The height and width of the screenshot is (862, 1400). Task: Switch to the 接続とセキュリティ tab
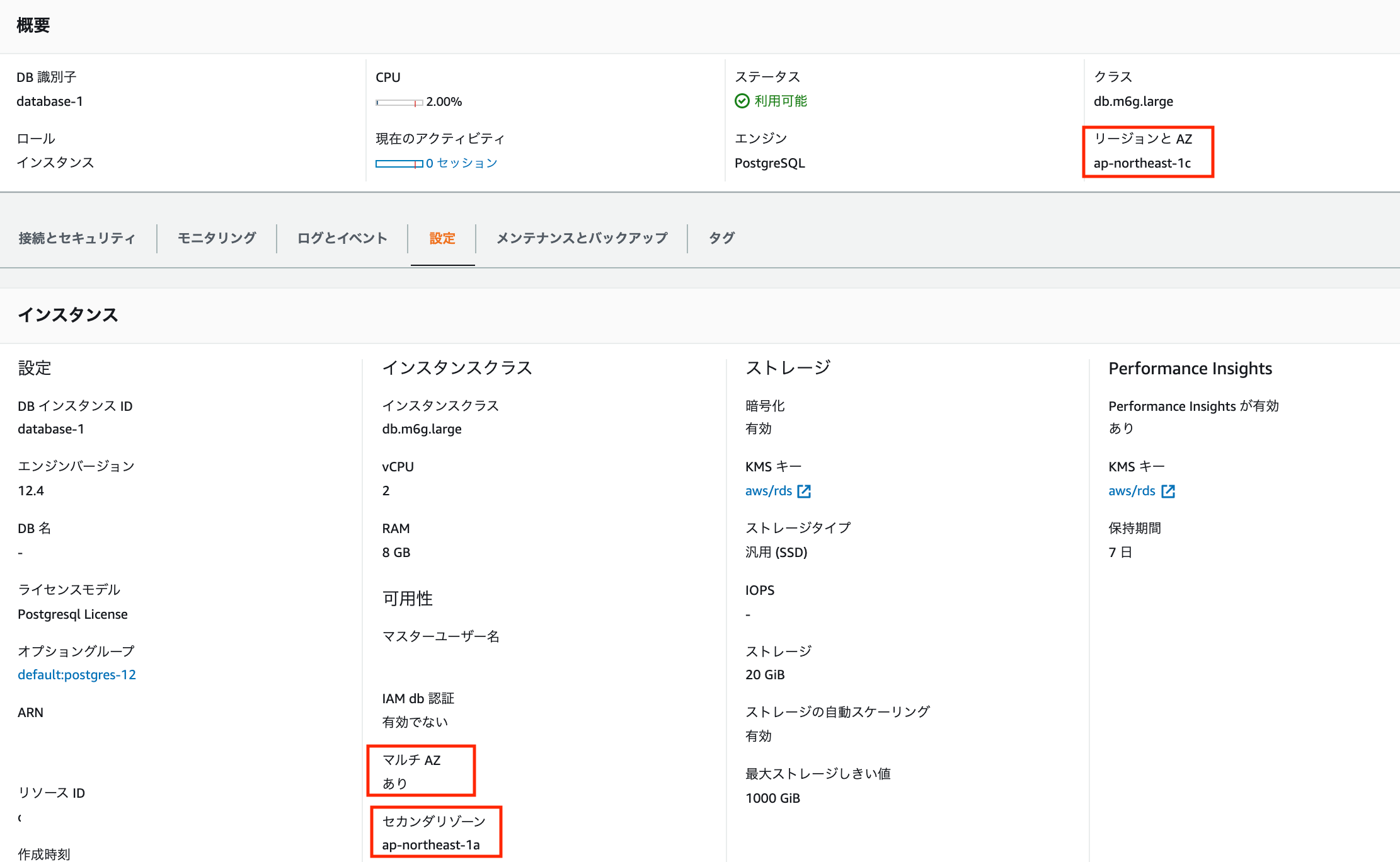(x=76, y=238)
